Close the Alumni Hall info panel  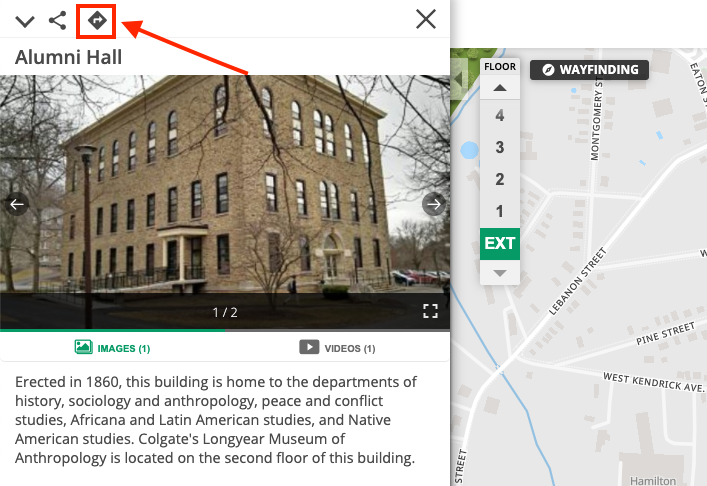pos(426,19)
